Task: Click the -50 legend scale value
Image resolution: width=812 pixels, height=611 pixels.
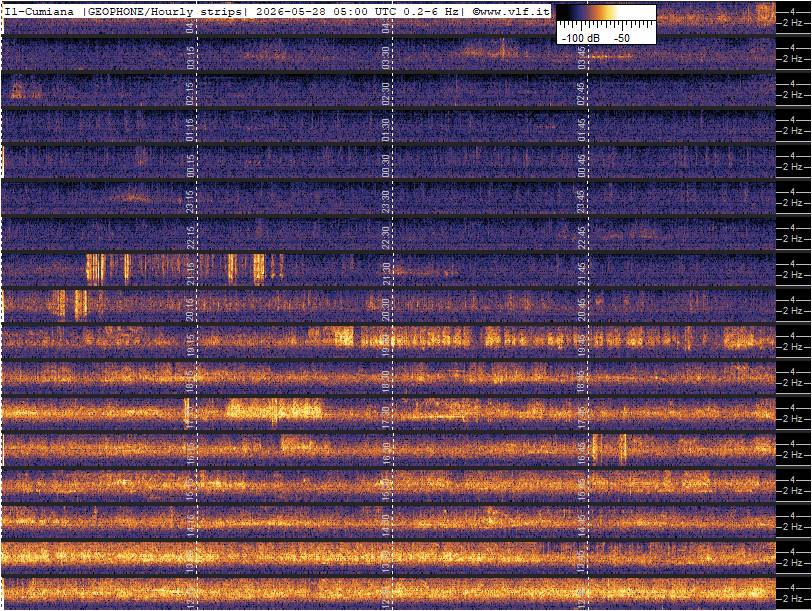Action: [621, 38]
